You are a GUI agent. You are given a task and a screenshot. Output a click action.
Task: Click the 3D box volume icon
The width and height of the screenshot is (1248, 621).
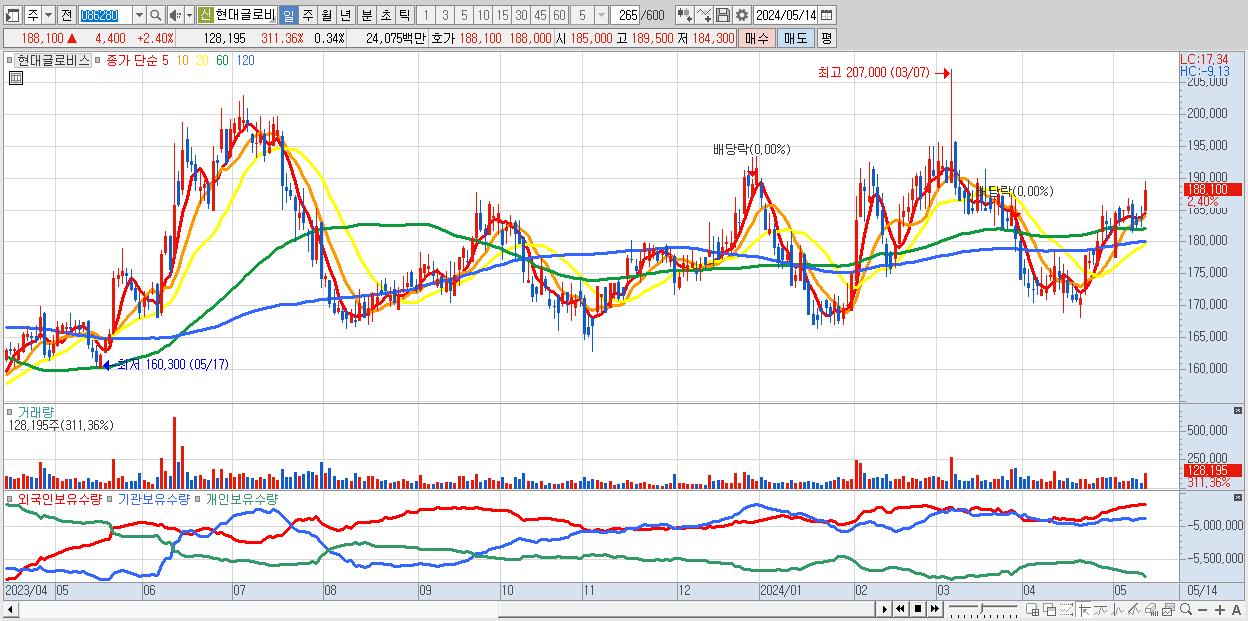pyautogui.click(x=1151, y=609)
